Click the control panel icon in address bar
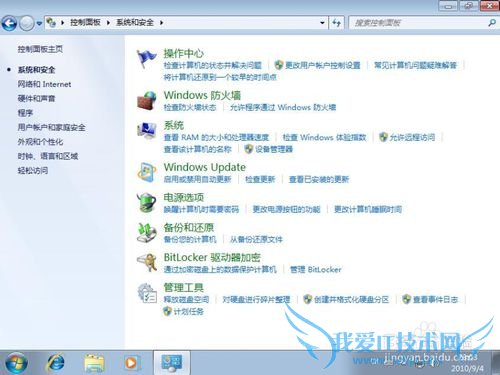This screenshot has height=375, width=500. 51,23
